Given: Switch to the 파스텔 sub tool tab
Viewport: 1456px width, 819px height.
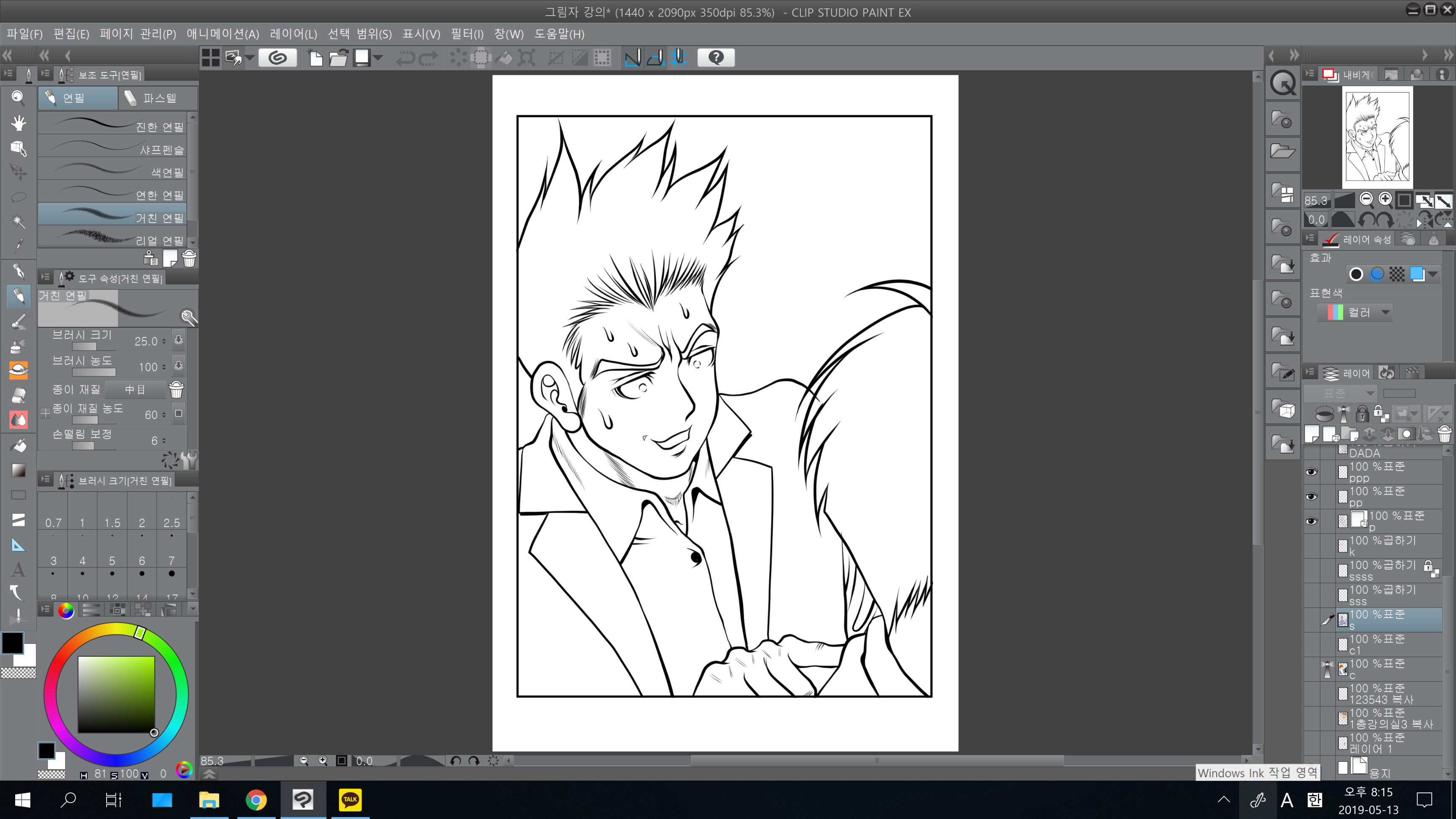Looking at the screenshot, I should [158, 98].
